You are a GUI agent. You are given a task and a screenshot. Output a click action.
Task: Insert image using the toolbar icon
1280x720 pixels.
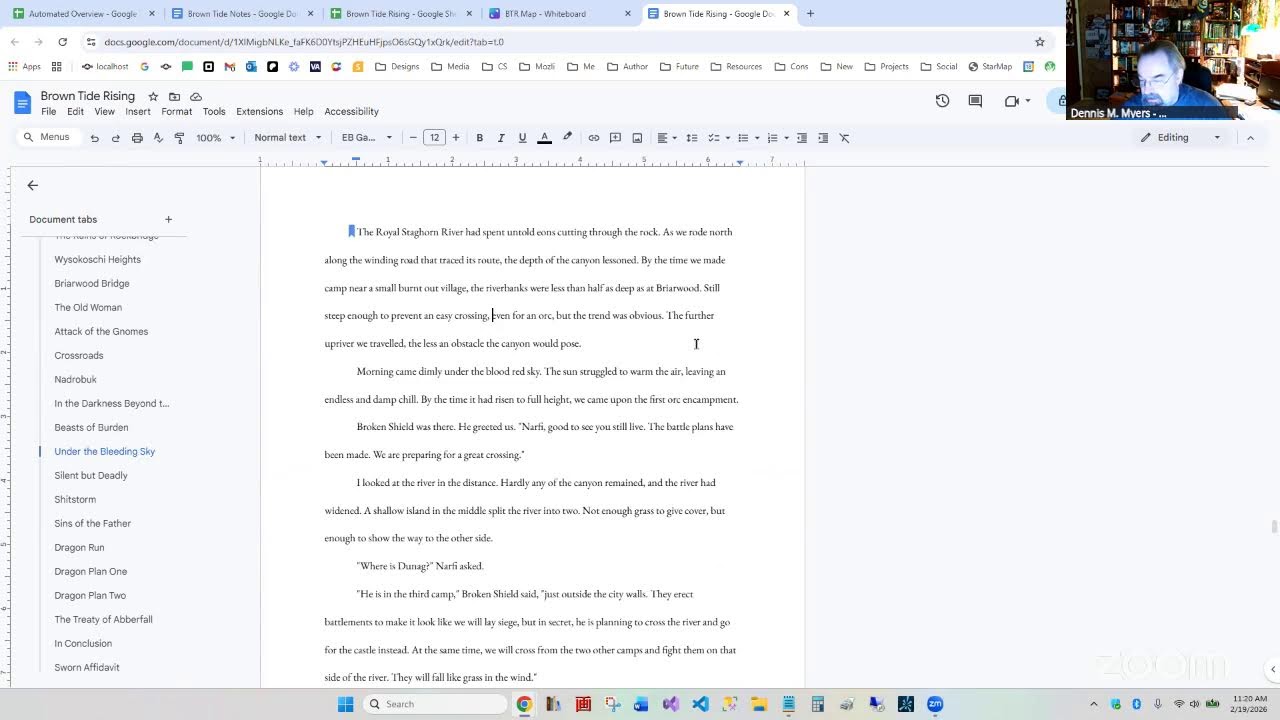[637, 138]
